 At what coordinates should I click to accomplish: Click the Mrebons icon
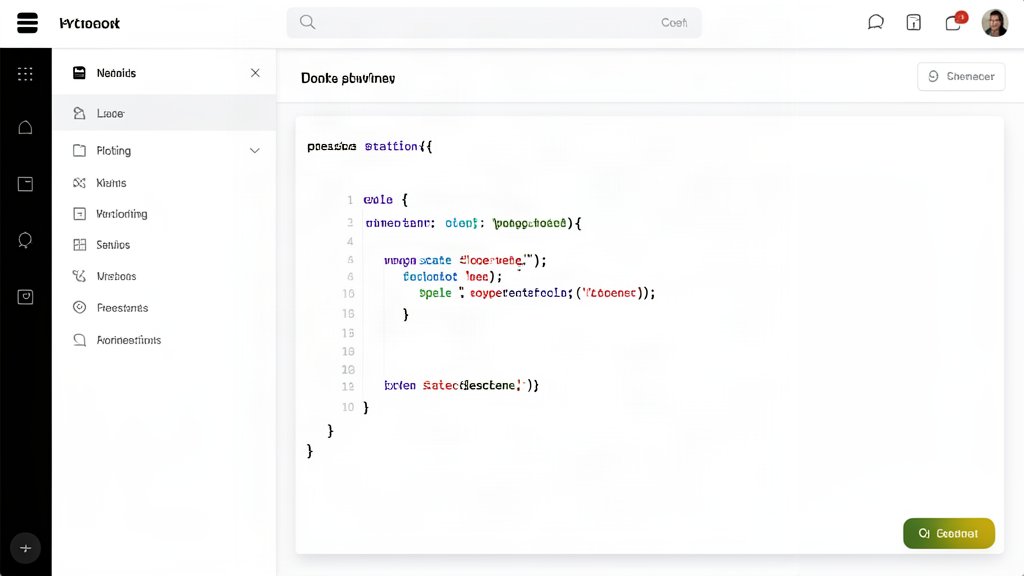point(79,276)
